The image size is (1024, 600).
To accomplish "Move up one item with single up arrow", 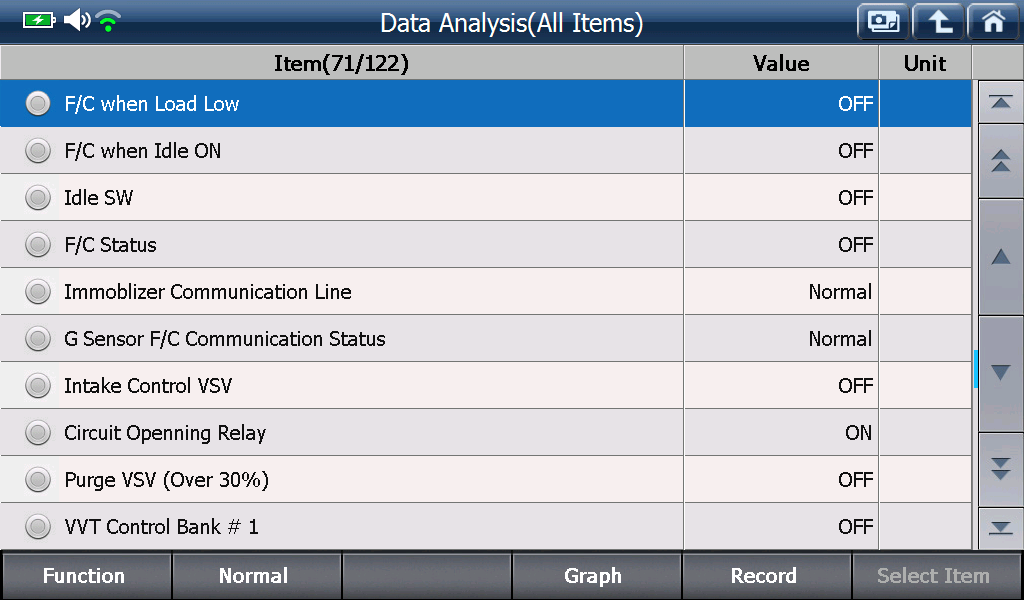I will tap(1000, 257).
